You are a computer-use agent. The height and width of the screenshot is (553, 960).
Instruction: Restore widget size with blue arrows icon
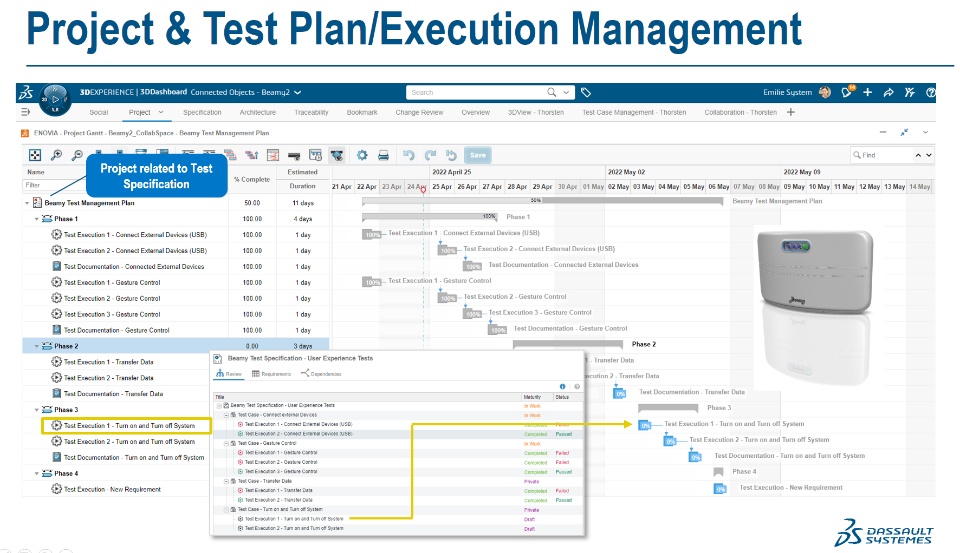[x=904, y=132]
